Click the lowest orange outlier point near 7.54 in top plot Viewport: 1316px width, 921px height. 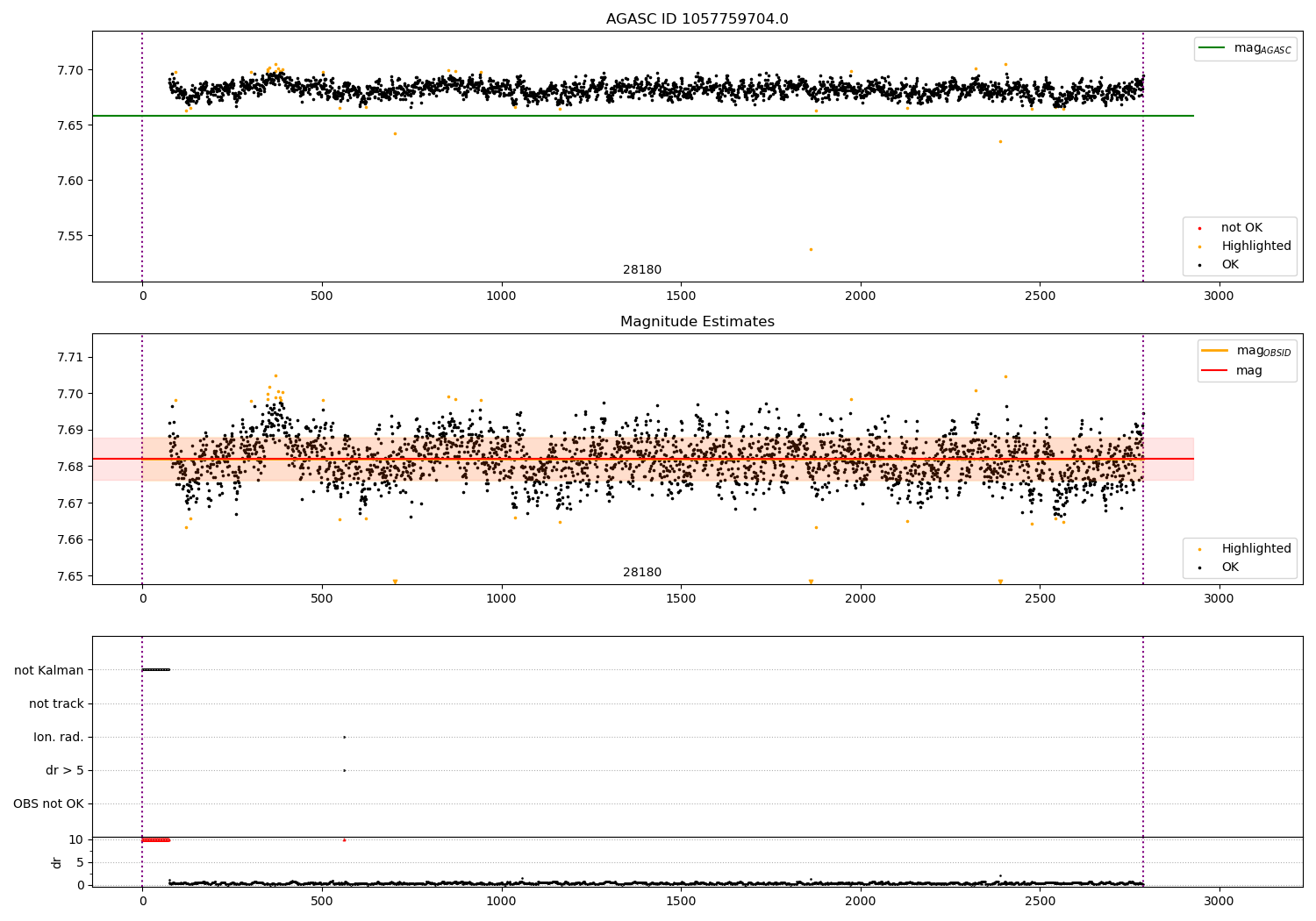(x=811, y=249)
